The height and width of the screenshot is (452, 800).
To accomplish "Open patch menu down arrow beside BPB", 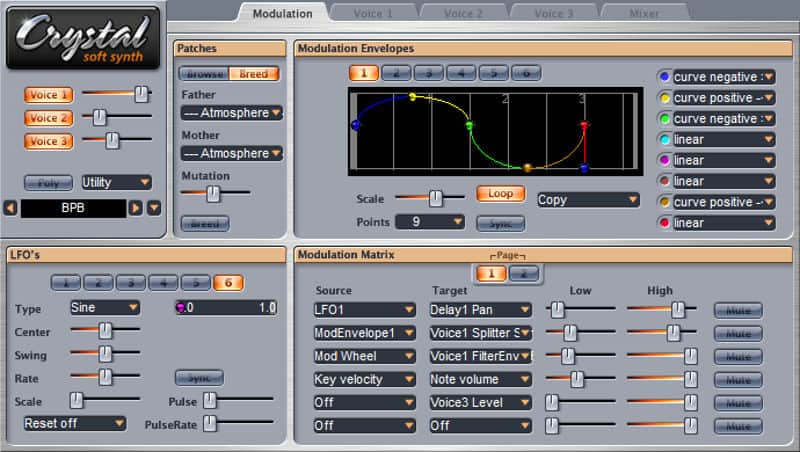I will pyautogui.click(x=154, y=208).
